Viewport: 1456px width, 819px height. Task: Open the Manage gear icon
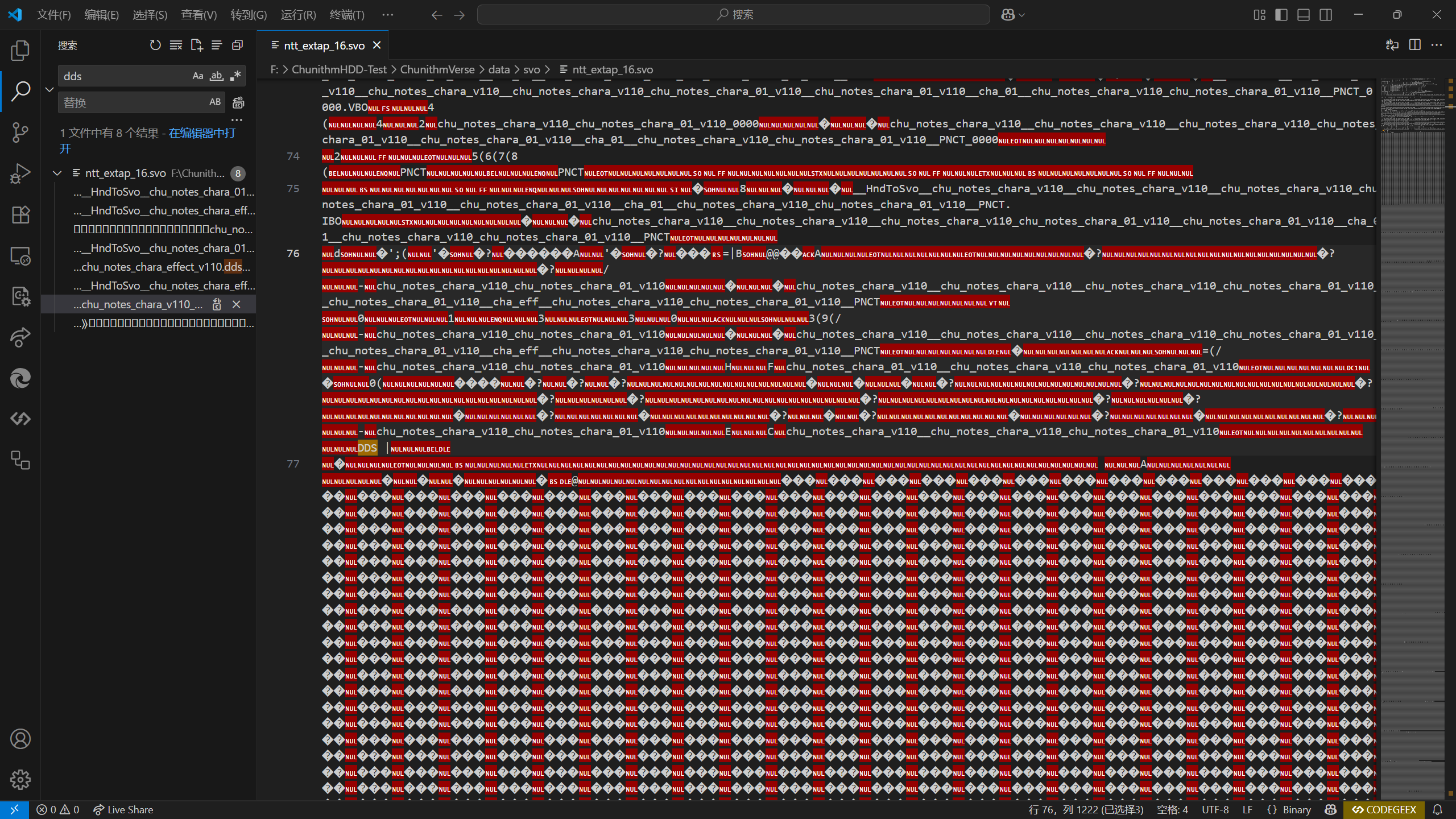[x=20, y=780]
